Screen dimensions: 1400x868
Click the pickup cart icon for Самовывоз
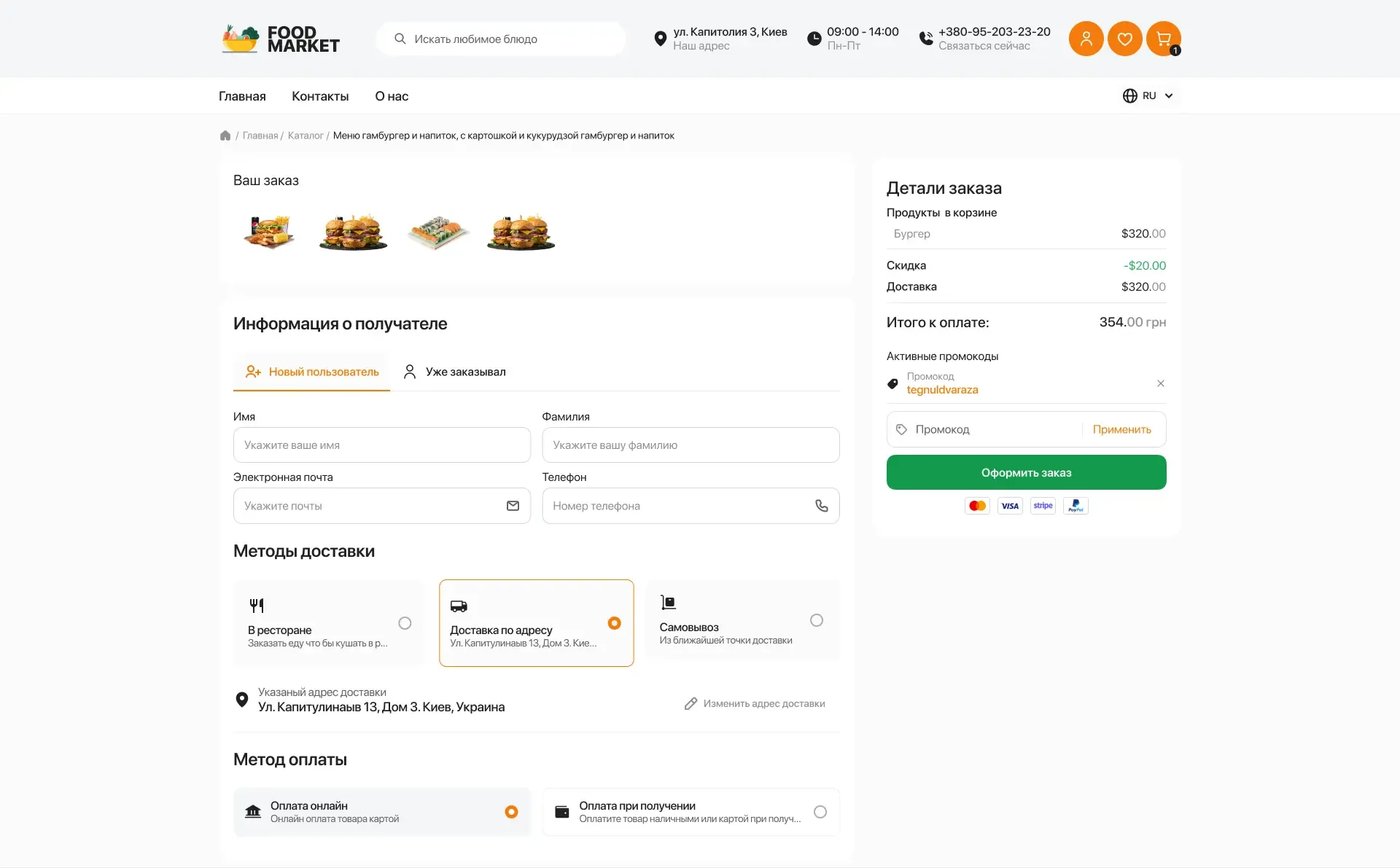(668, 602)
